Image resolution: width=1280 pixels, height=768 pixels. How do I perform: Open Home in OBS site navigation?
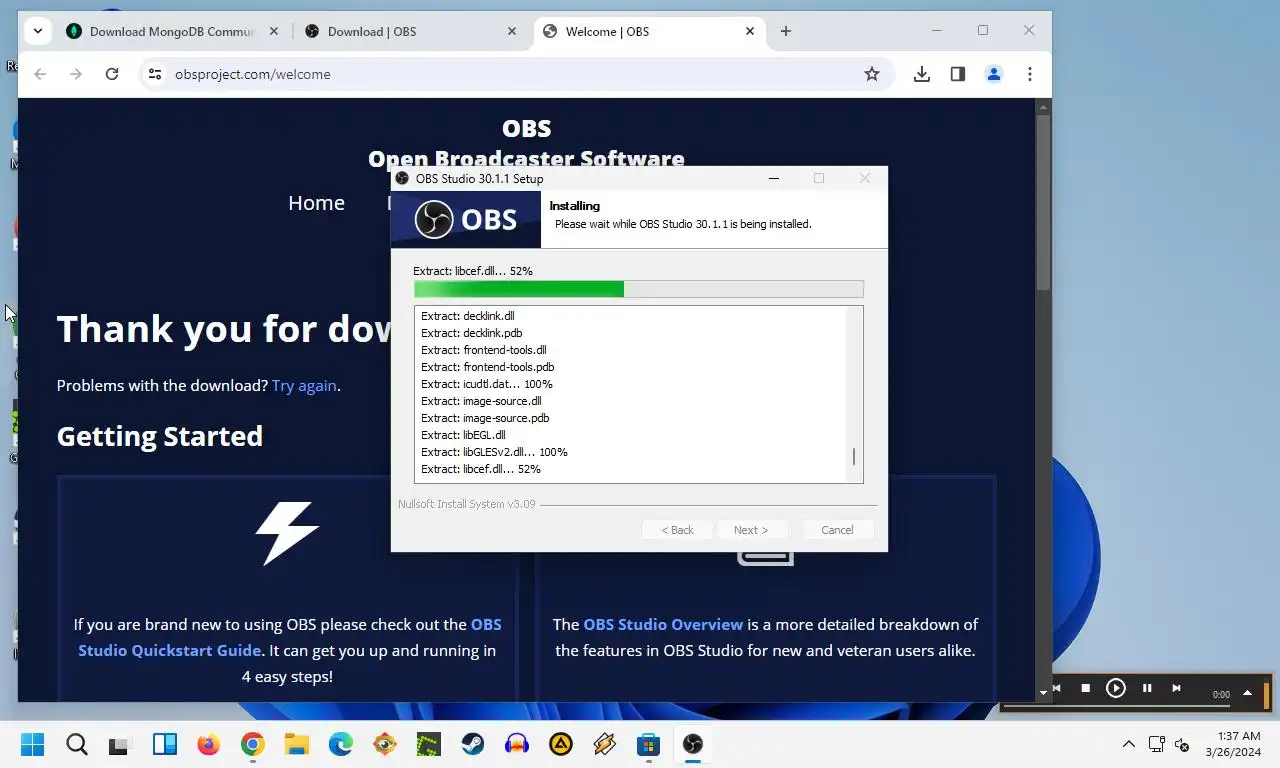tap(316, 203)
